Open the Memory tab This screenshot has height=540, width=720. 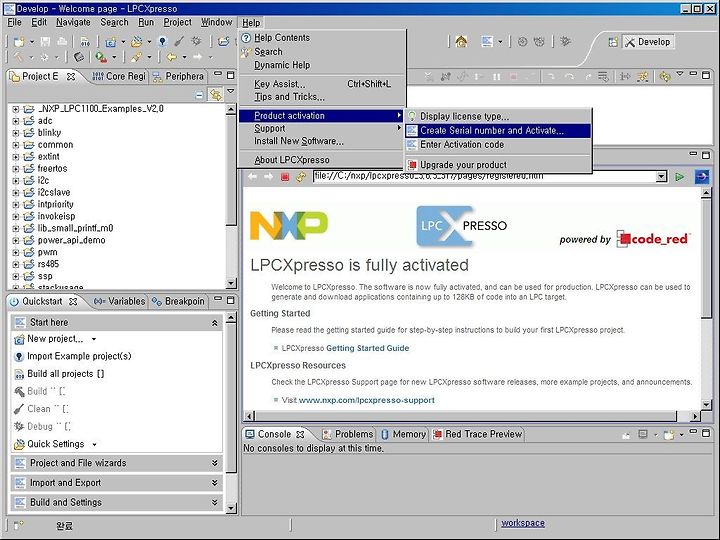404,434
